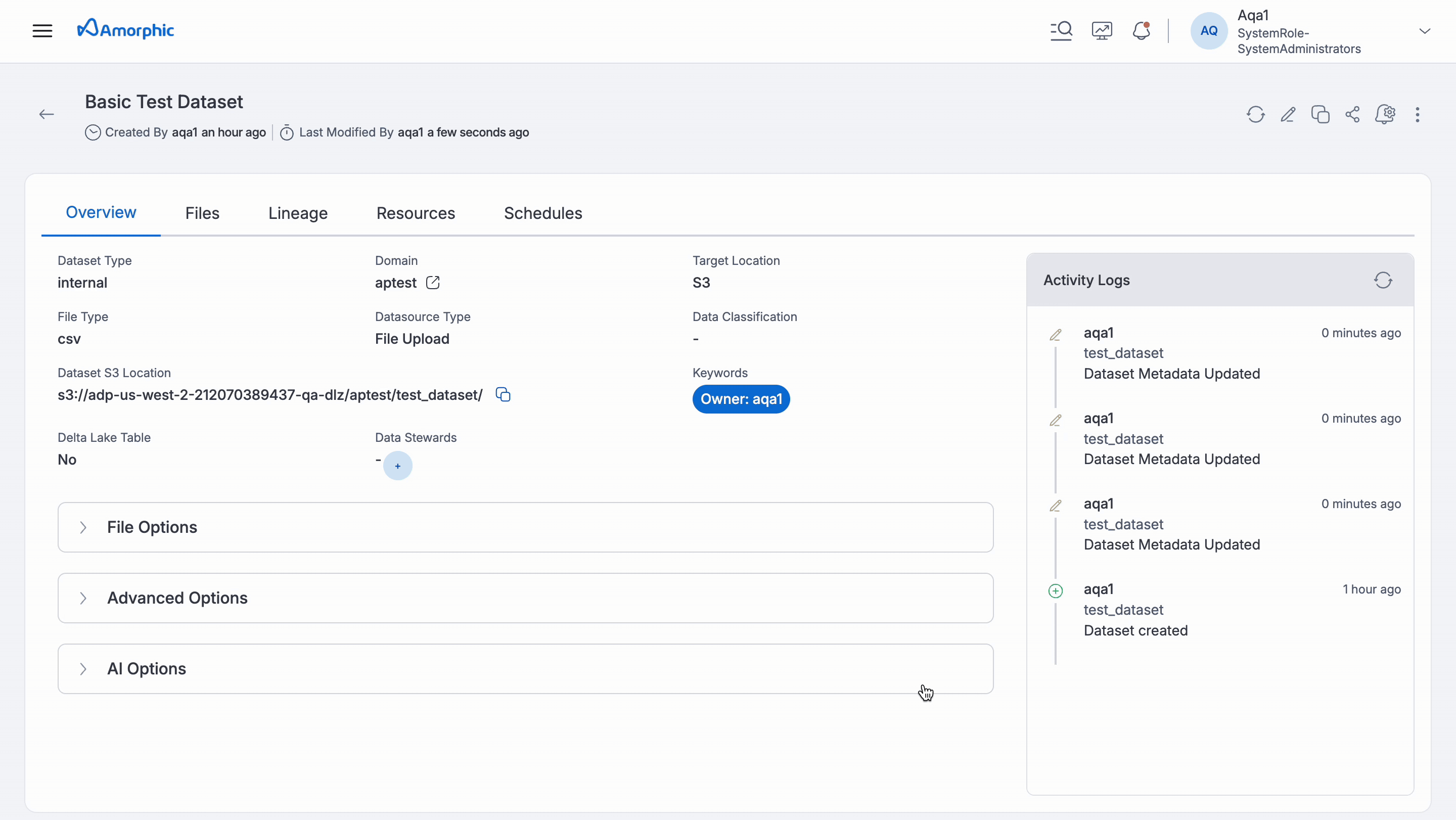This screenshot has height=820, width=1456.
Task: Open the three-dot more options menu
Action: [x=1417, y=115]
